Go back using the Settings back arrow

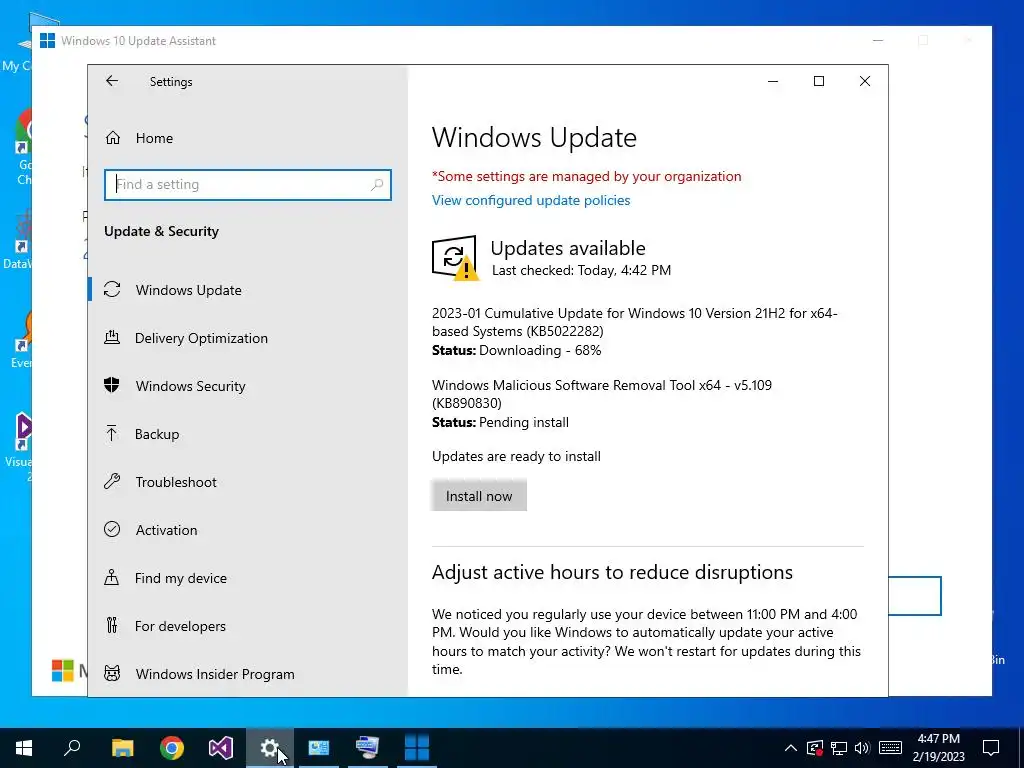pos(112,81)
